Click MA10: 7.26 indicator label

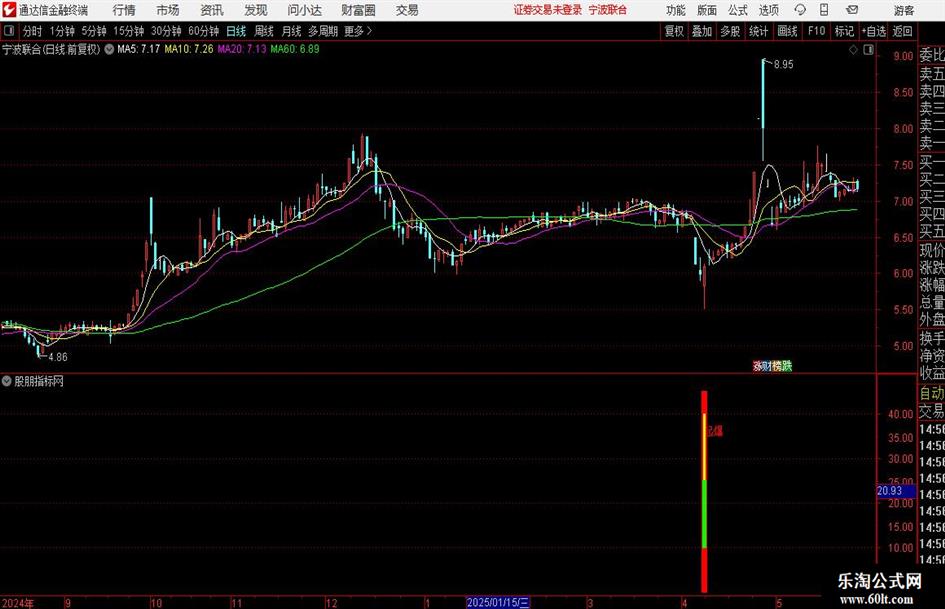tap(189, 49)
